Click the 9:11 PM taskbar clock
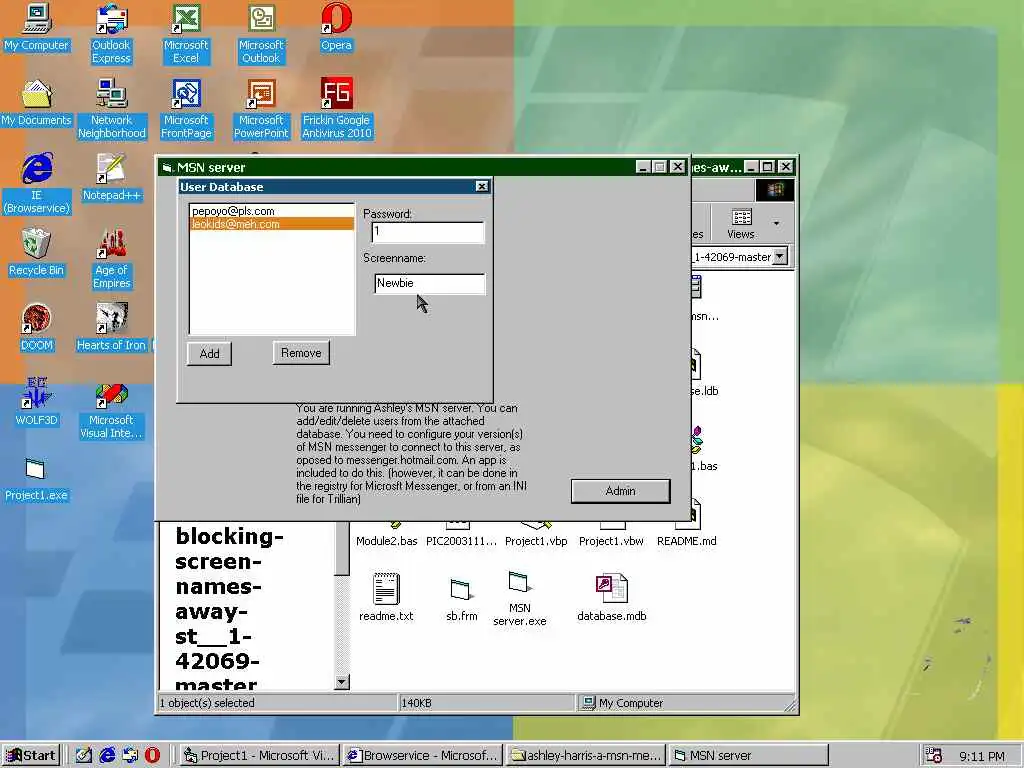Image resolution: width=1024 pixels, height=768 pixels. click(982, 756)
